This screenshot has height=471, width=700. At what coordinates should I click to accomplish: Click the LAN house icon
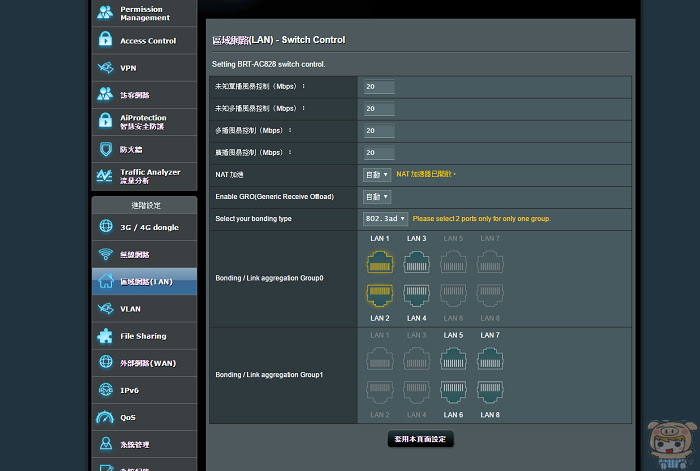(106, 281)
